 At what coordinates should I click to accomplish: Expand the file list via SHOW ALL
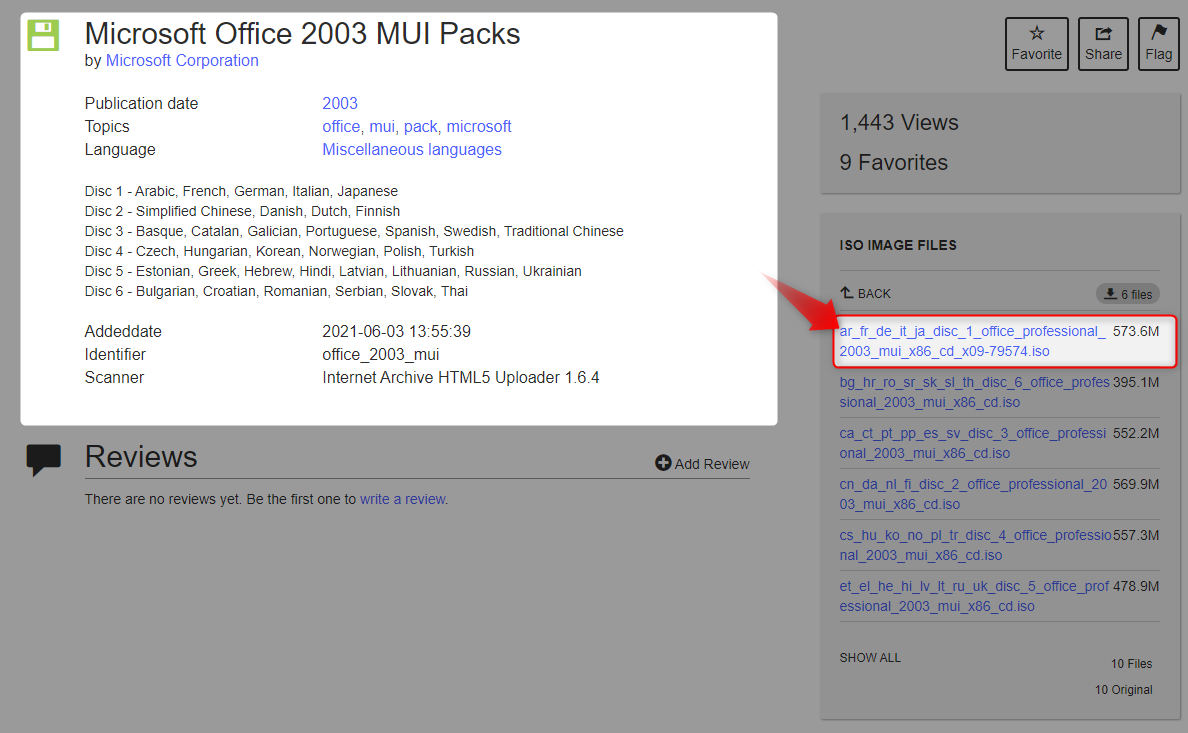click(x=868, y=657)
